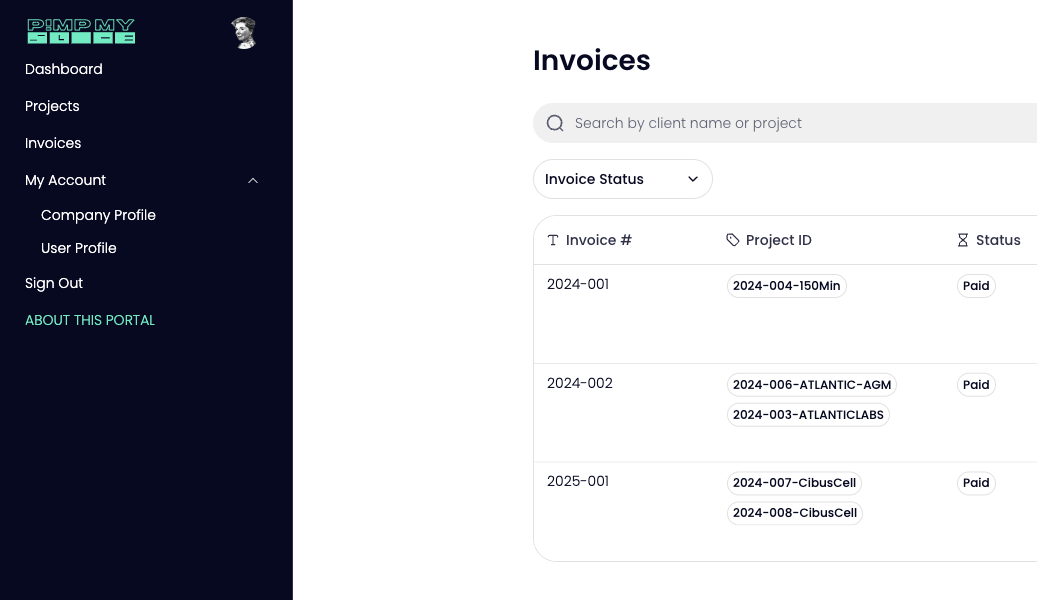The image size is (1037, 600).
Task: Click the Paid badge on invoice 2025-001
Action: [976, 482]
